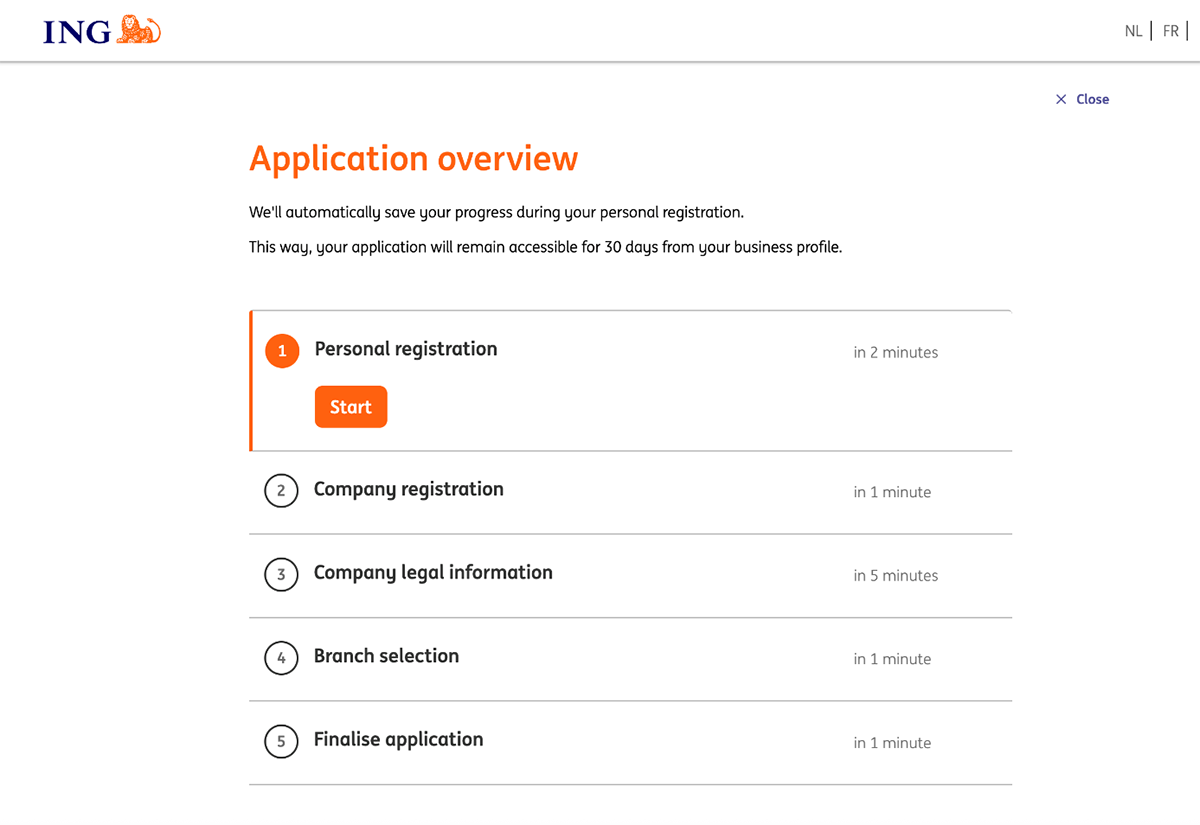The width and height of the screenshot is (1200, 825).
Task: Expand the Personal registration step
Action: (x=405, y=349)
